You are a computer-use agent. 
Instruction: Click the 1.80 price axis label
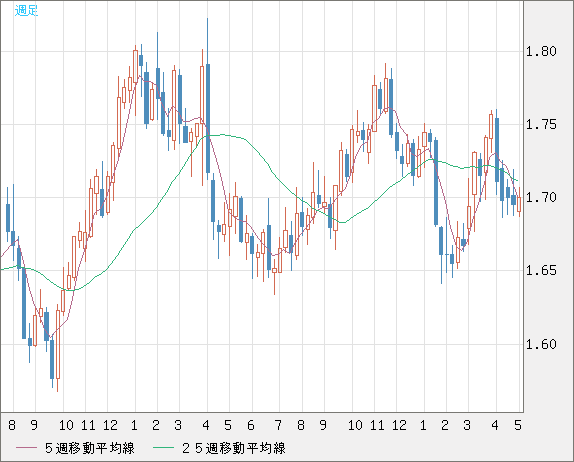click(541, 51)
